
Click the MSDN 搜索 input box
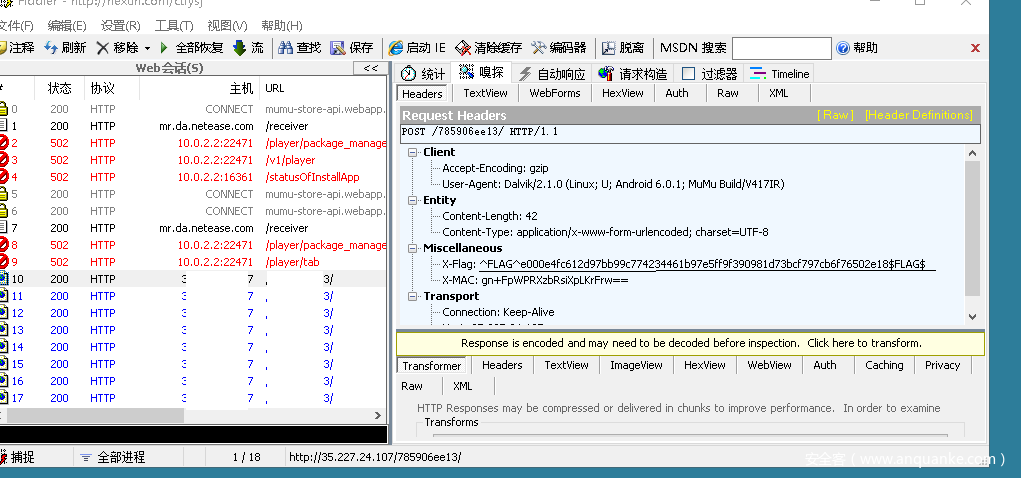click(x=781, y=48)
